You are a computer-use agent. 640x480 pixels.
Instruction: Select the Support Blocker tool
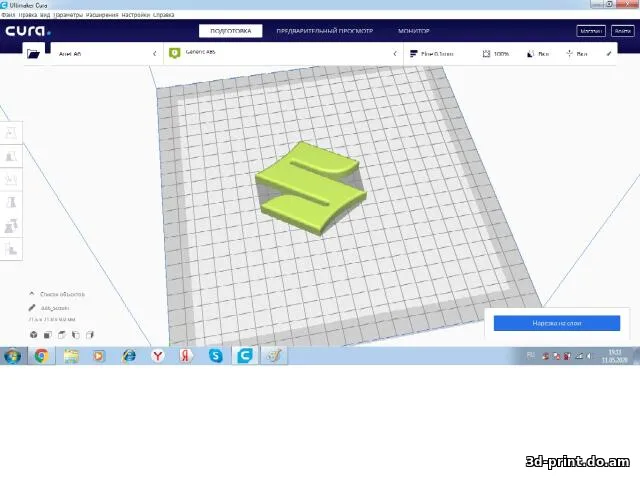(11, 249)
